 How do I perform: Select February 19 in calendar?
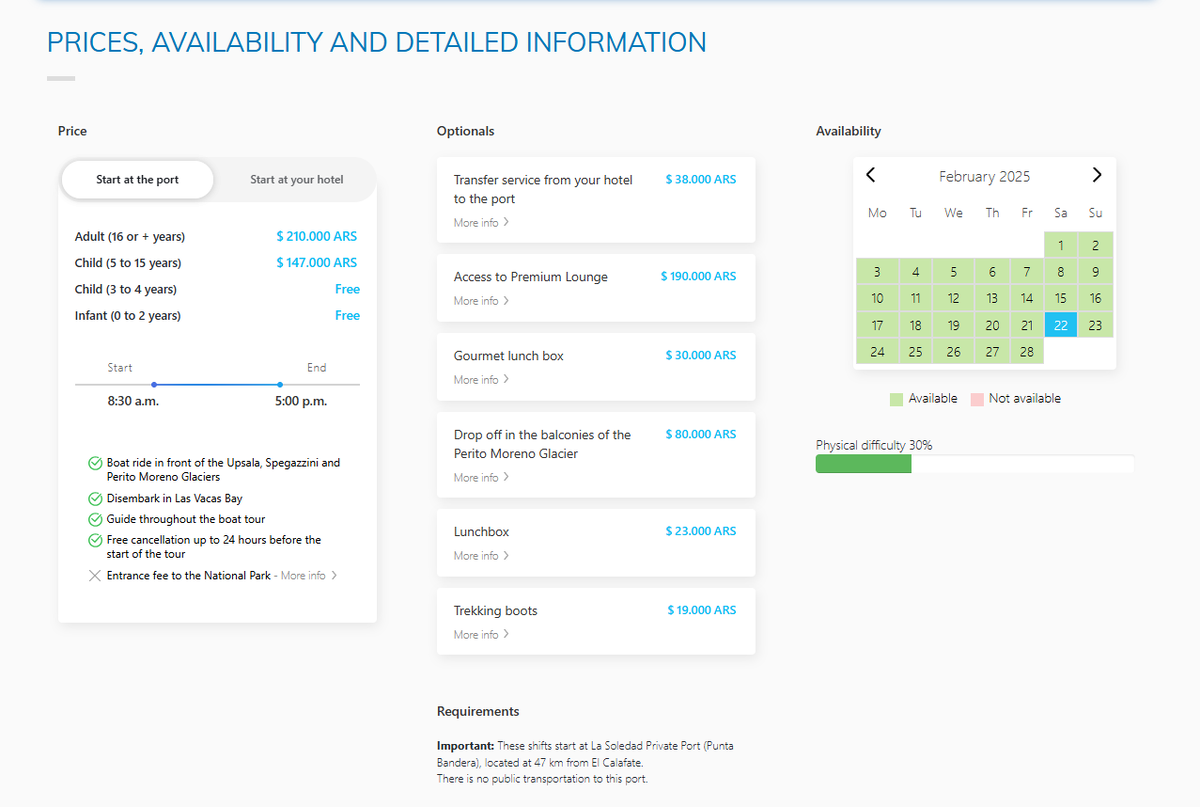[x=953, y=325]
